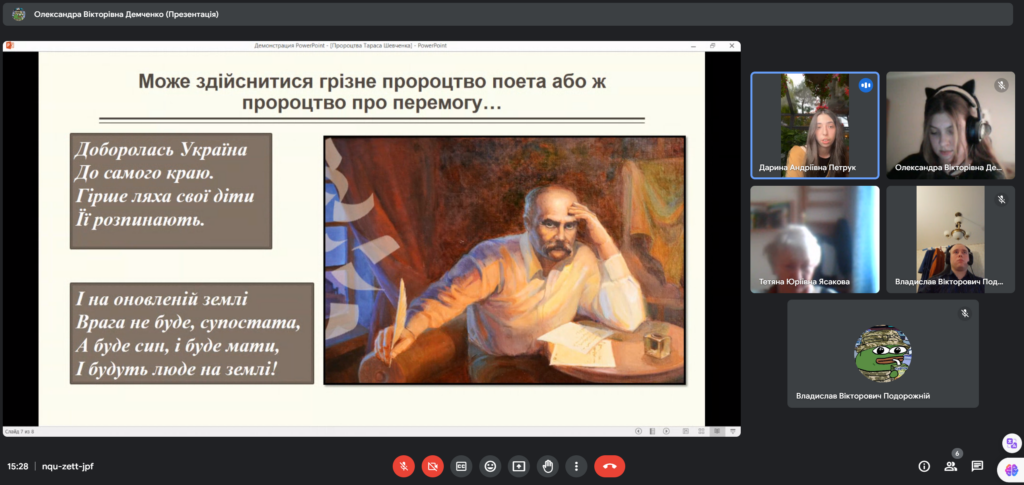Image resolution: width=1024 pixels, height=485 pixels.
Task: Click the presenter avatar in top bar
Action: click(18, 14)
